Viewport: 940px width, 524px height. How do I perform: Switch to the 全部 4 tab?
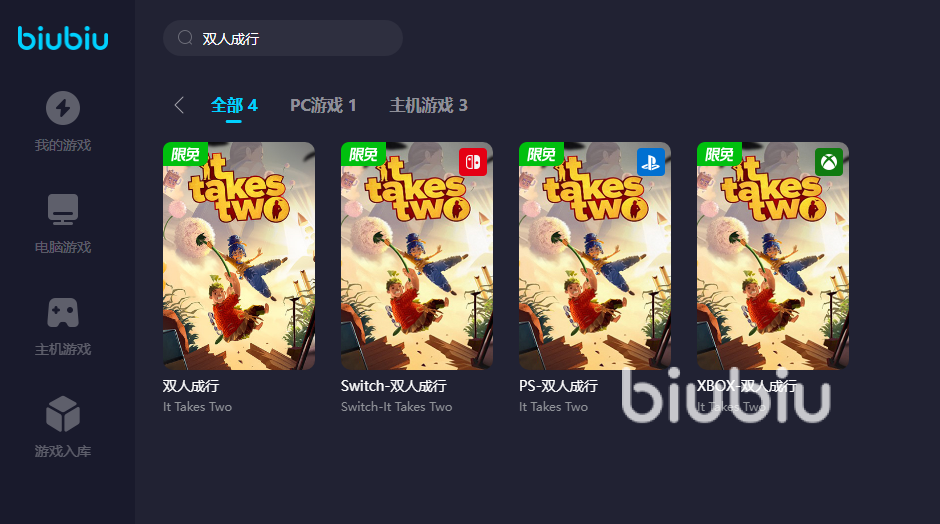click(x=234, y=106)
